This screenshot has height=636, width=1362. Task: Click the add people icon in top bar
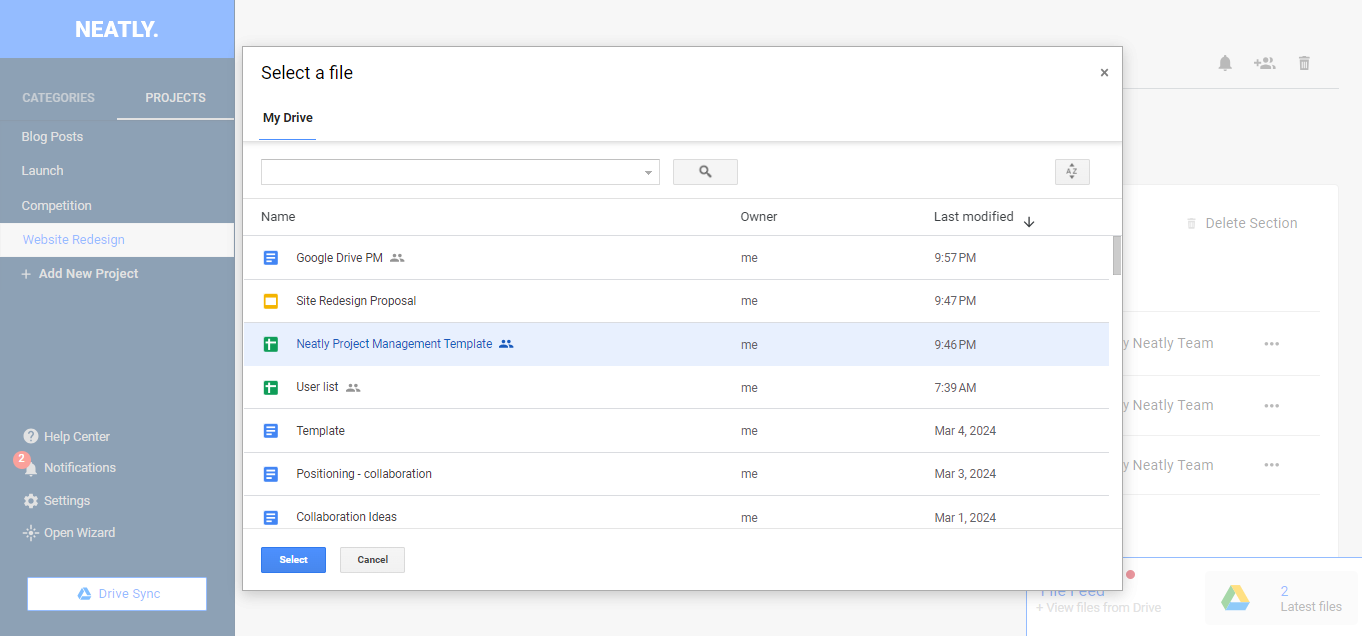point(1264,63)
